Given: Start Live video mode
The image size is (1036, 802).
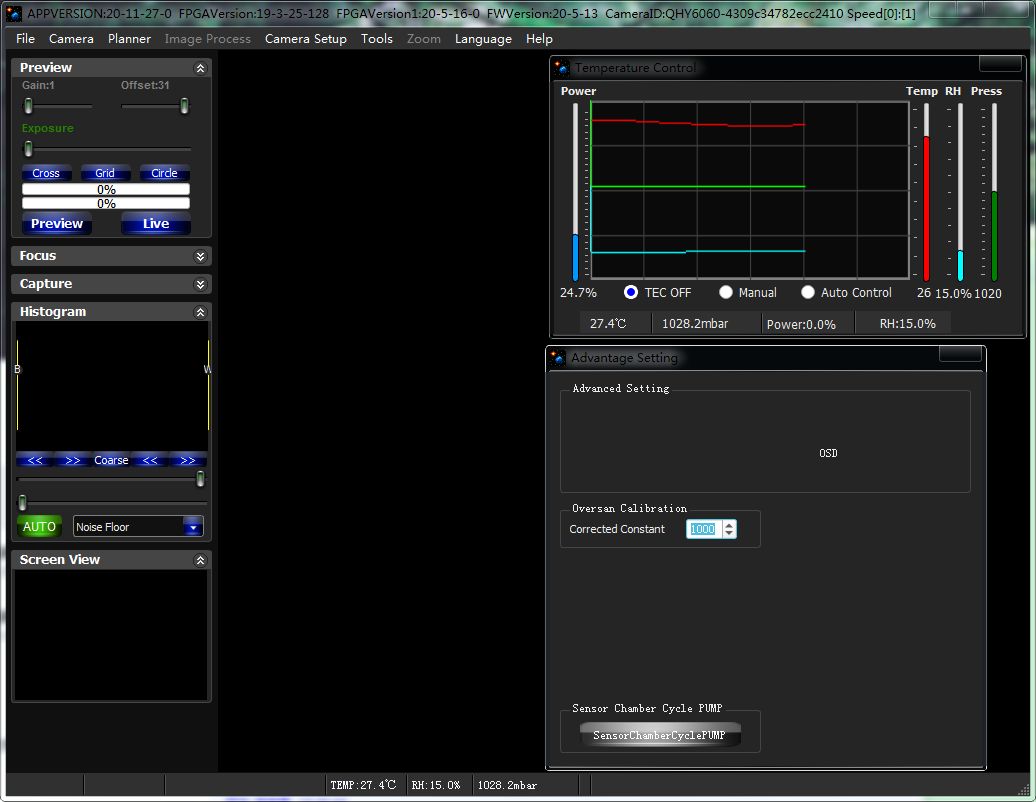Looking at the screenshot, I should 156,223.
